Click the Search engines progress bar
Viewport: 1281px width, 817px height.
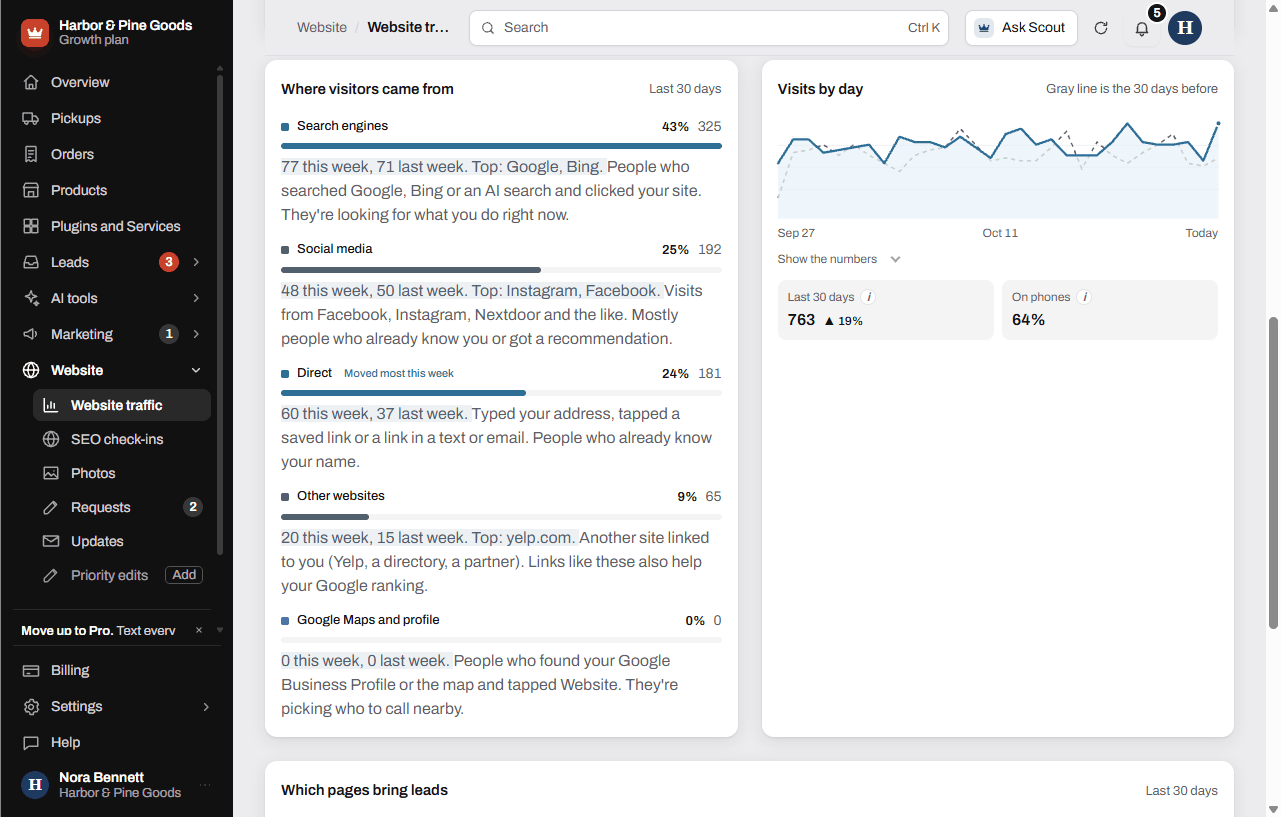pos(501,146)
